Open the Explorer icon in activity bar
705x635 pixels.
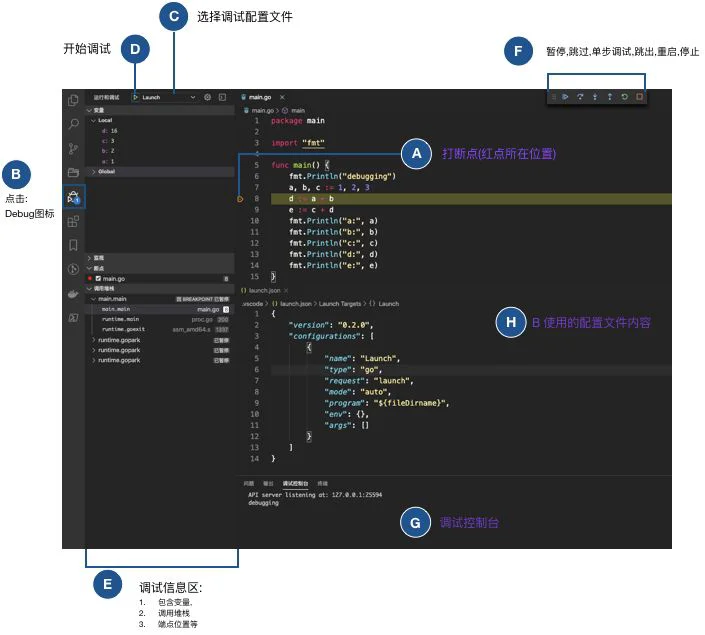tap(73, 100)
